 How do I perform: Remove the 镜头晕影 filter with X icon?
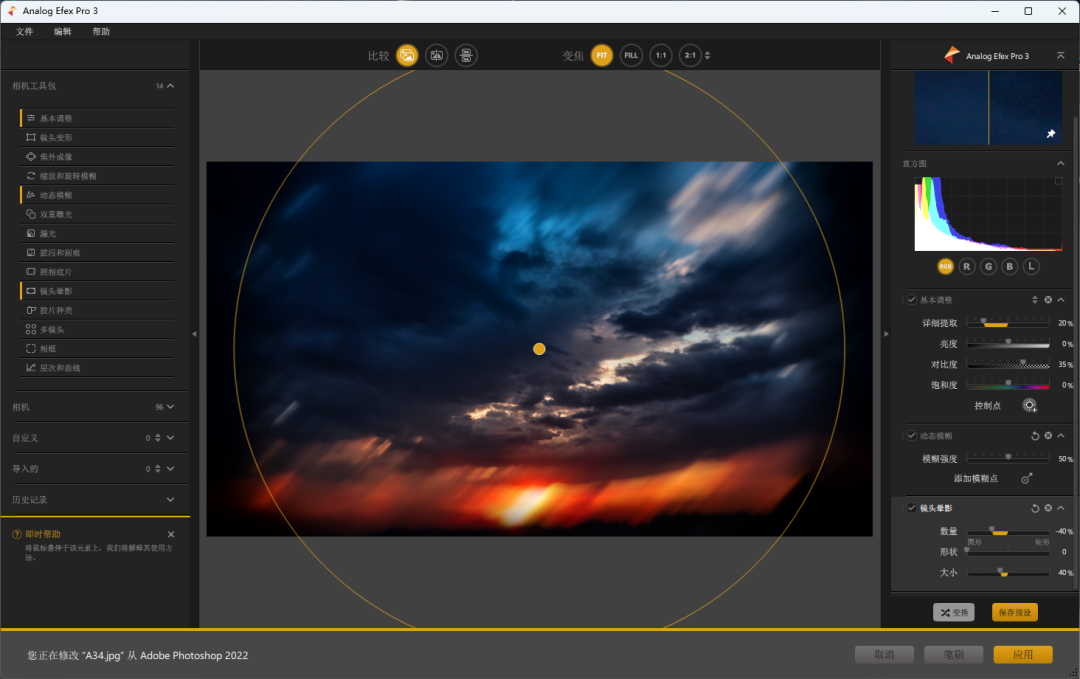[x=1048, y=508]
